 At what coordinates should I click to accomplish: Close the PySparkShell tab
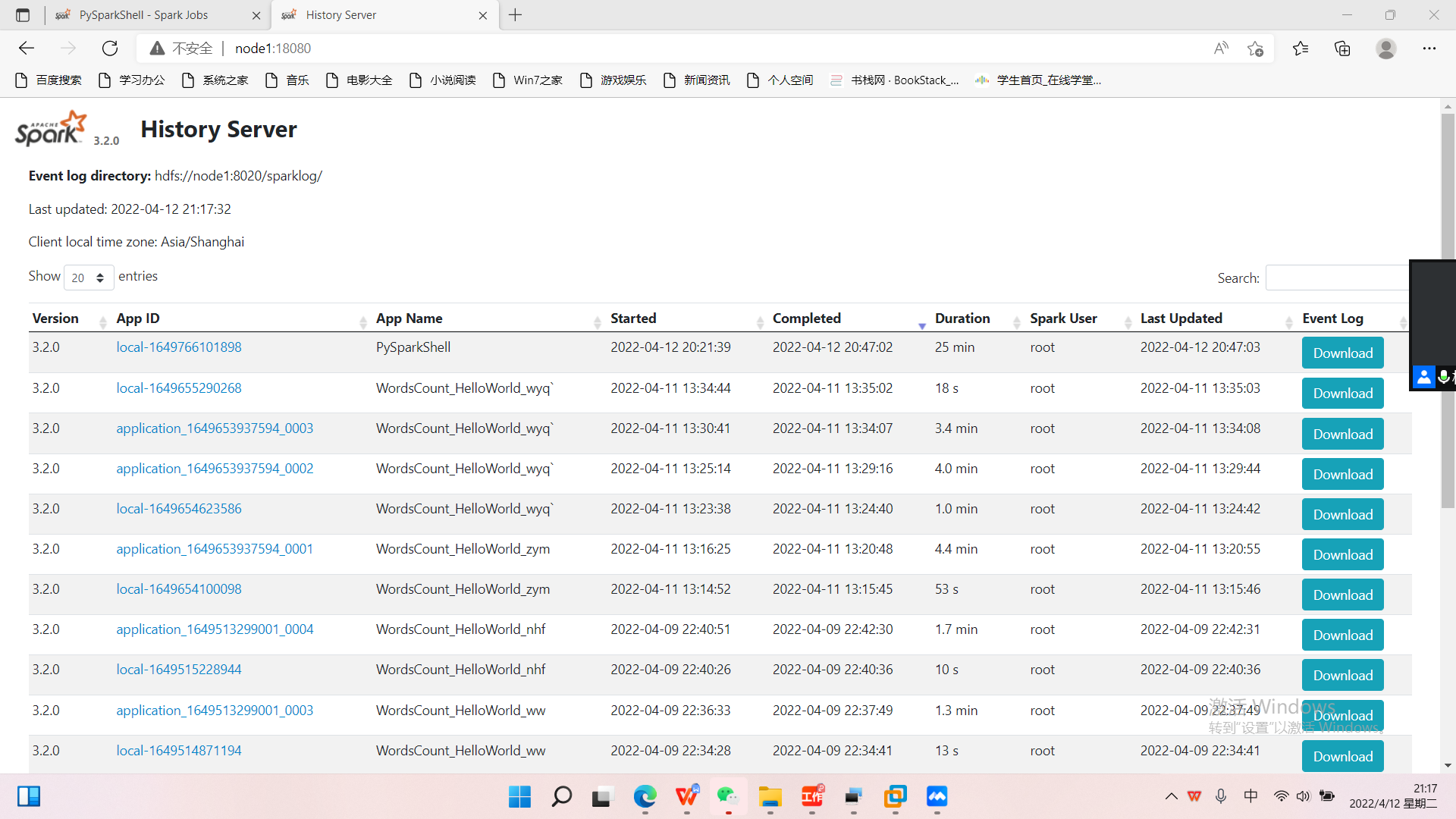coord(256,15)
